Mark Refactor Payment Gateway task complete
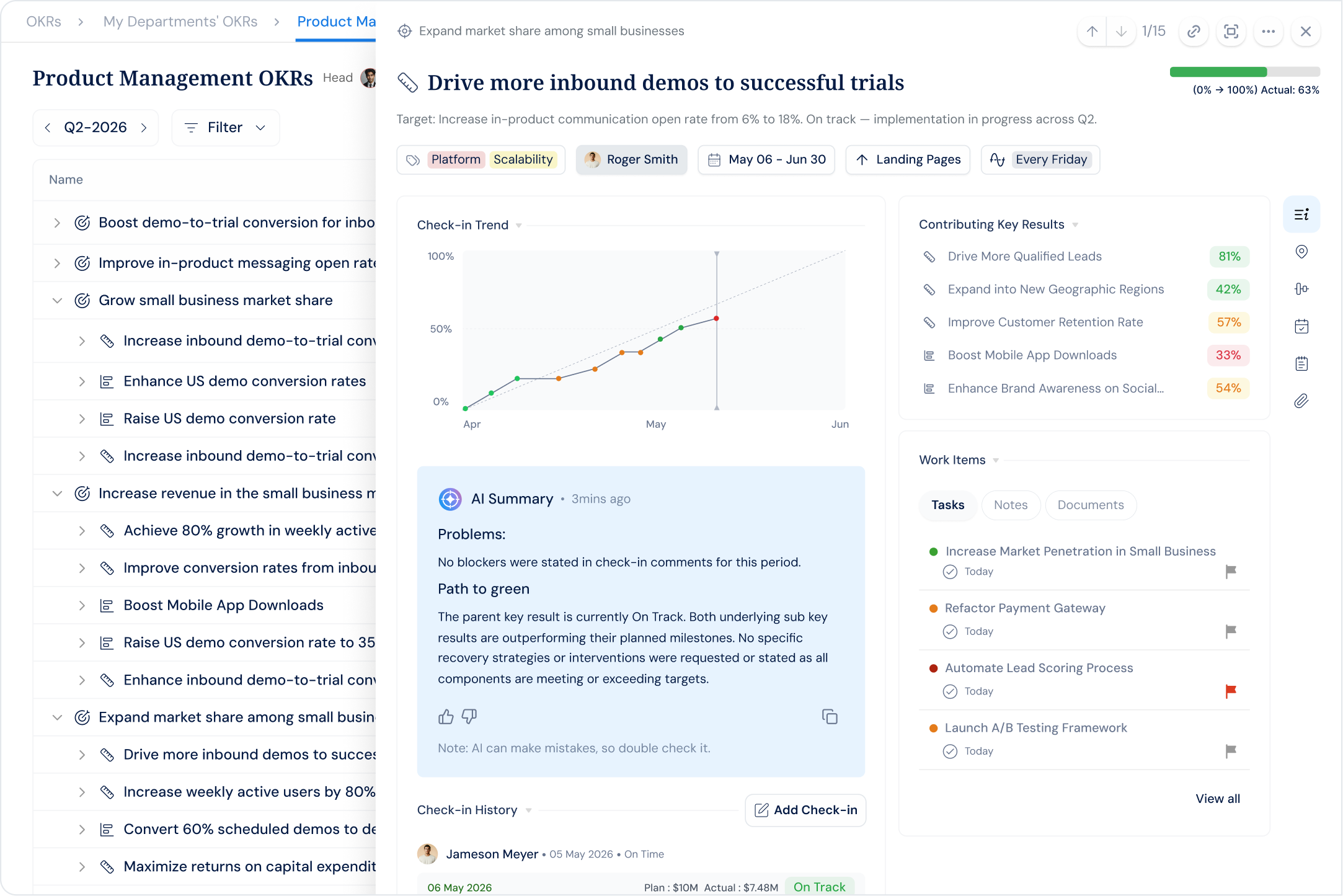Viewport: 1343px width, 896px height. pyautogui.click(x=950, y=632)
